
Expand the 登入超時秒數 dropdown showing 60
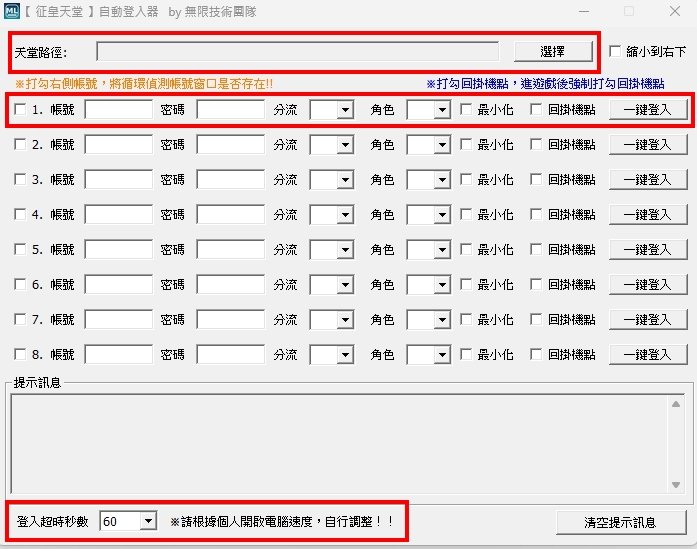[x=148, y=521]
